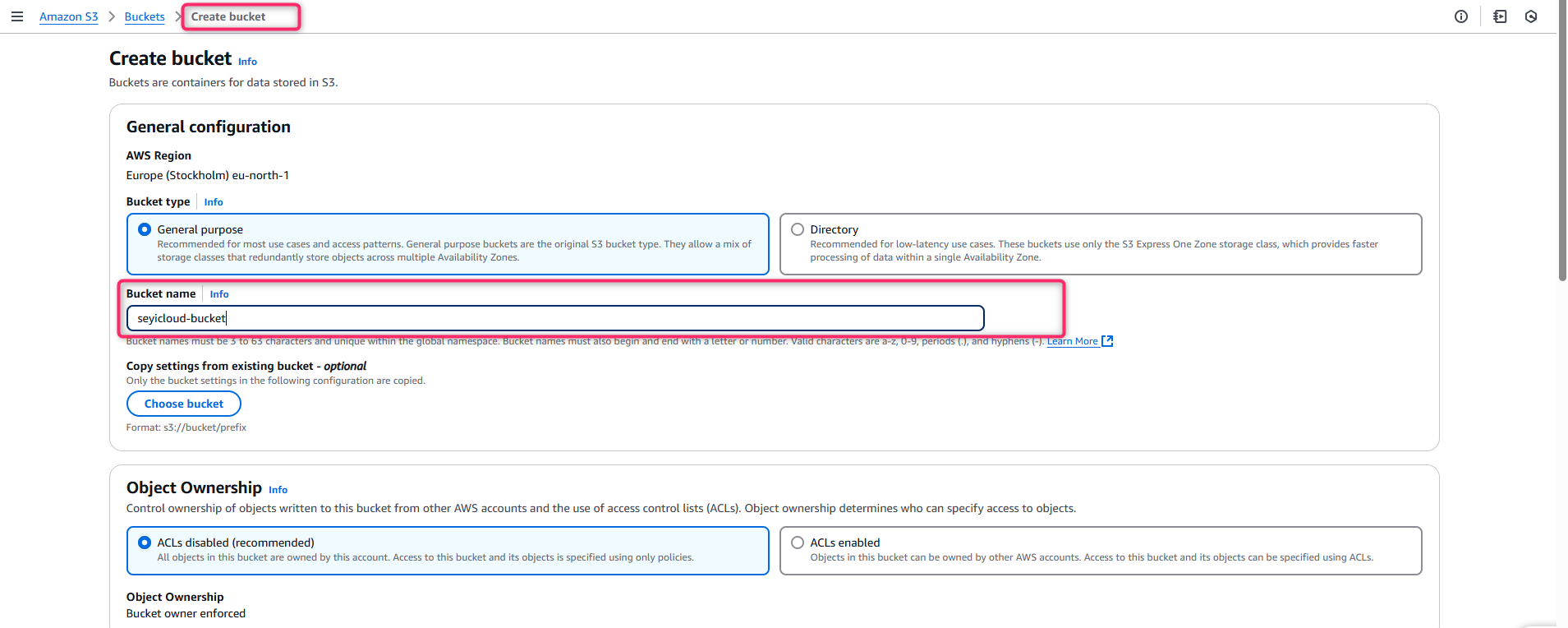Click Format: s3://bucket/prefix hint text
This screenshot has height=628, width=1568.
click(x=186, y=427)
